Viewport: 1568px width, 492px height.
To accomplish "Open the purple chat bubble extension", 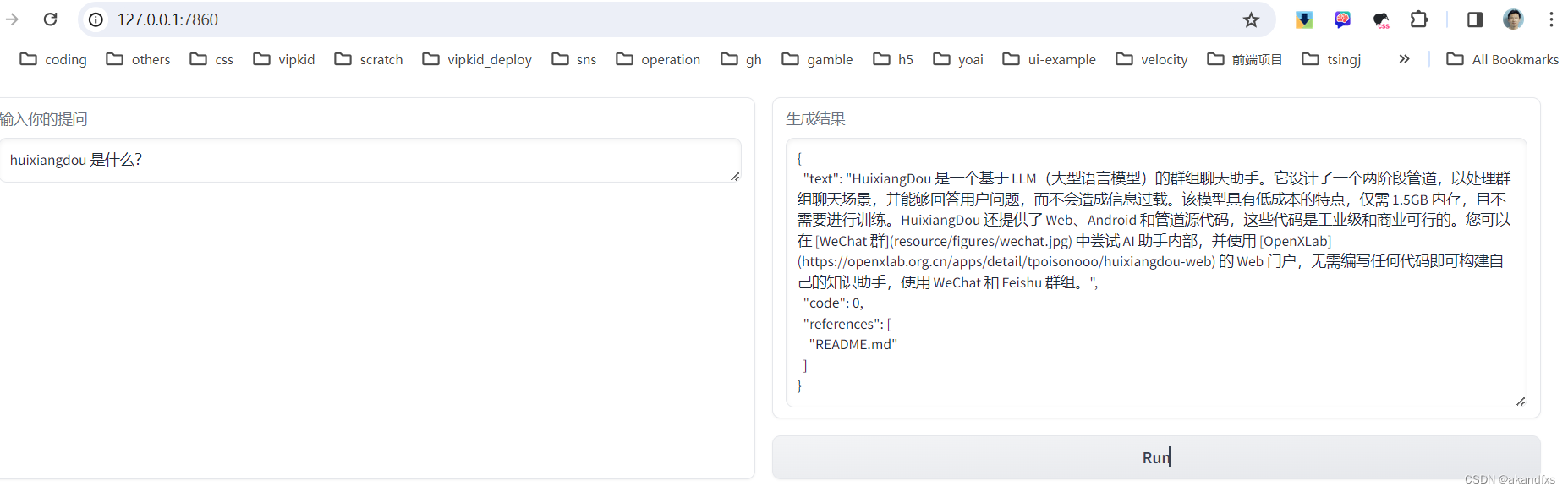I will point(1343,19).
